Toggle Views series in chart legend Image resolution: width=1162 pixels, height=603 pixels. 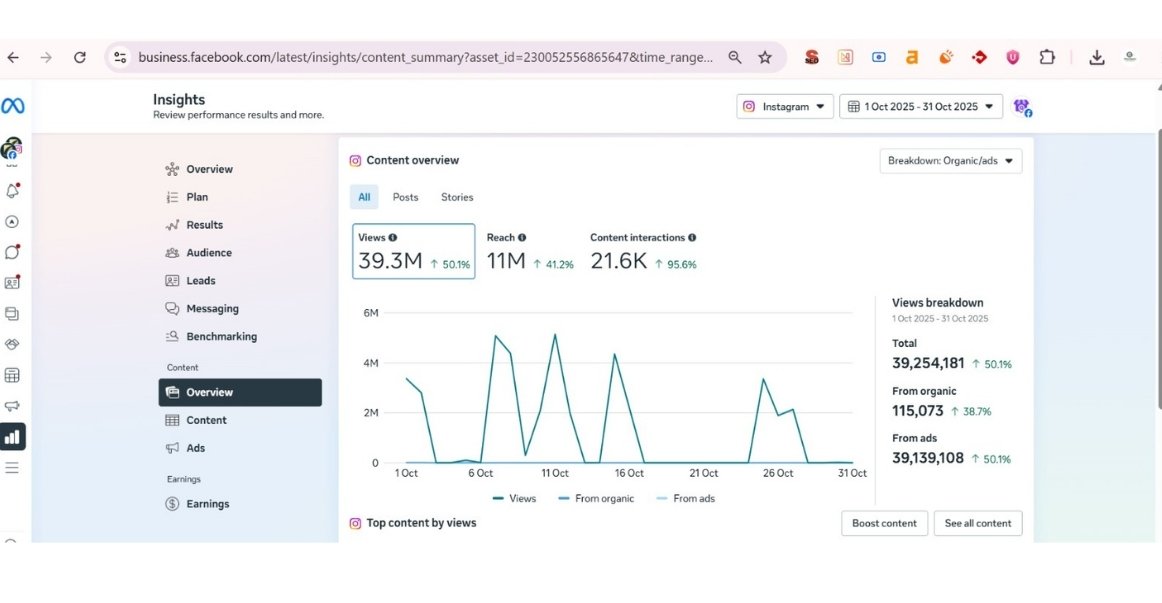(x=515, y=498)
